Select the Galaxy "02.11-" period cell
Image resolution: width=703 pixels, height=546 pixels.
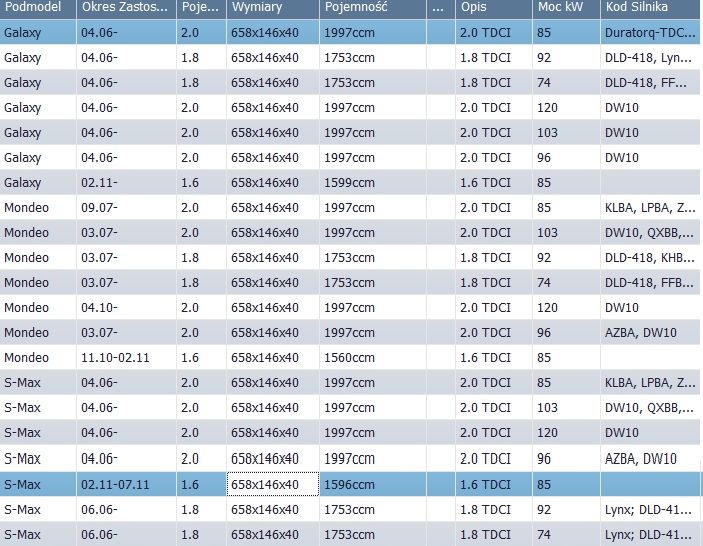pyautogui.click(x=126, y=183)
